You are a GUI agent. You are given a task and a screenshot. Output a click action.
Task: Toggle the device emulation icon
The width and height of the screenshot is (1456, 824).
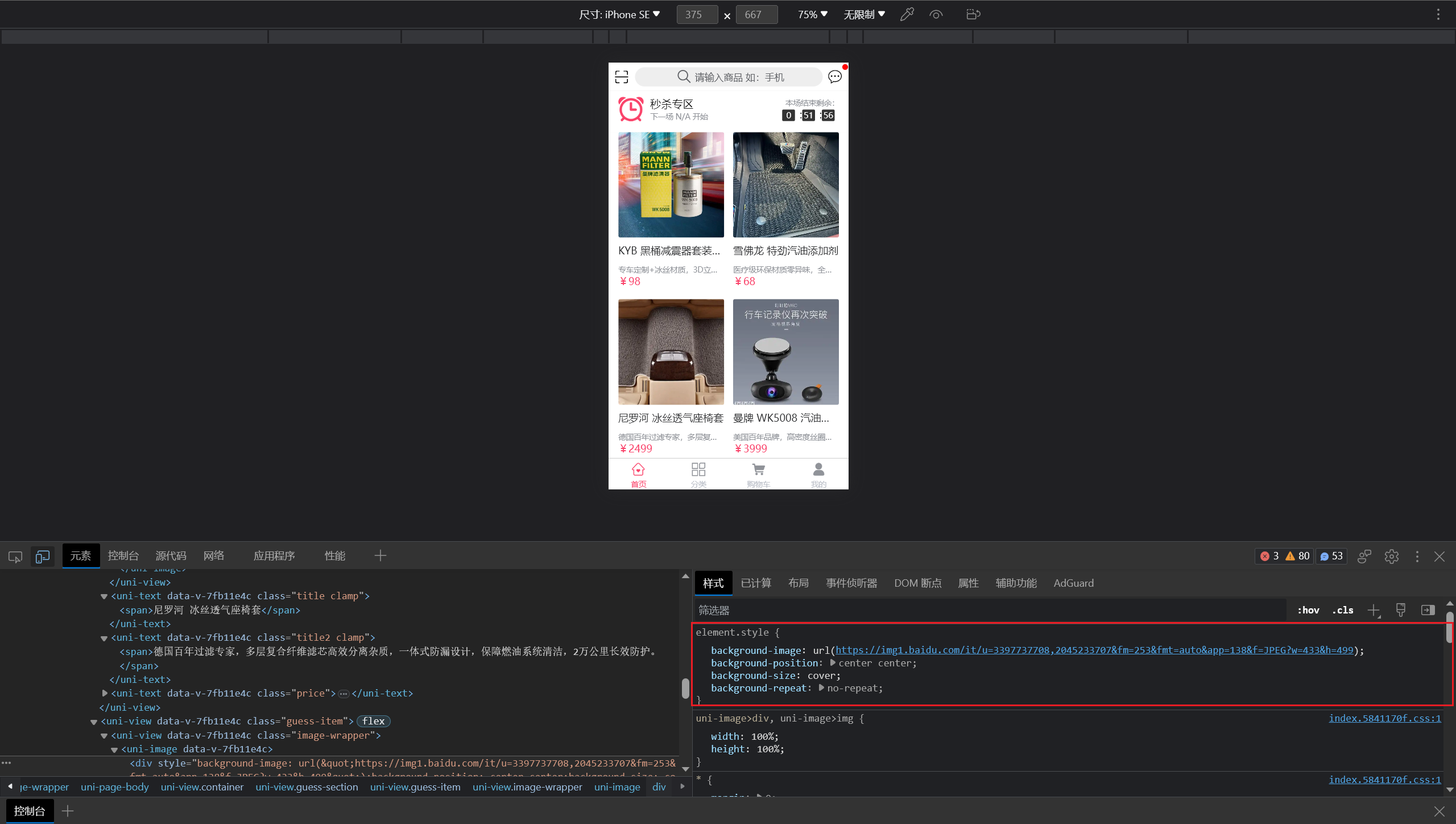coord(43,557)
